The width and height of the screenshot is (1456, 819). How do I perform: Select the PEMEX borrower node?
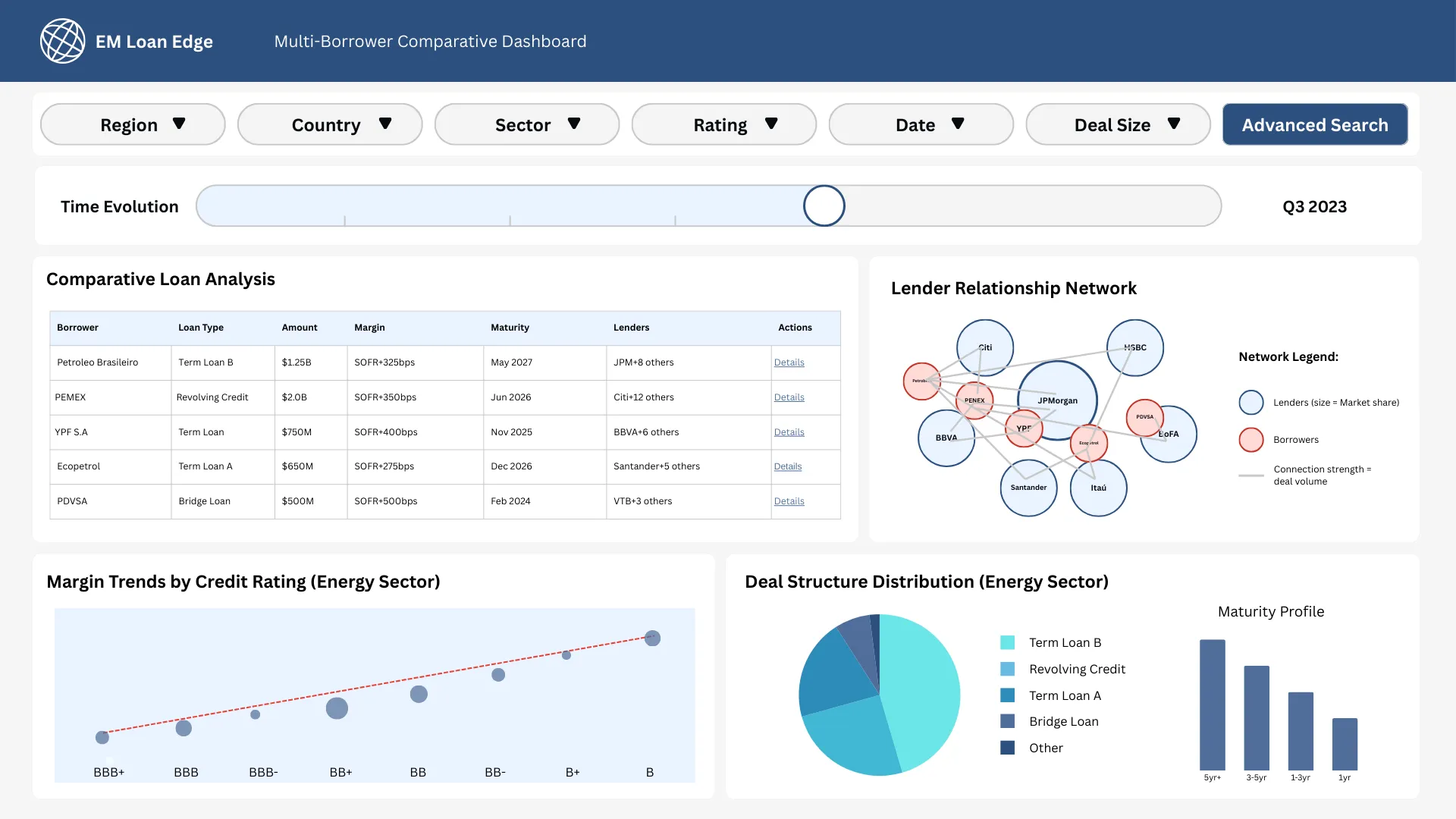coord(974,400)
